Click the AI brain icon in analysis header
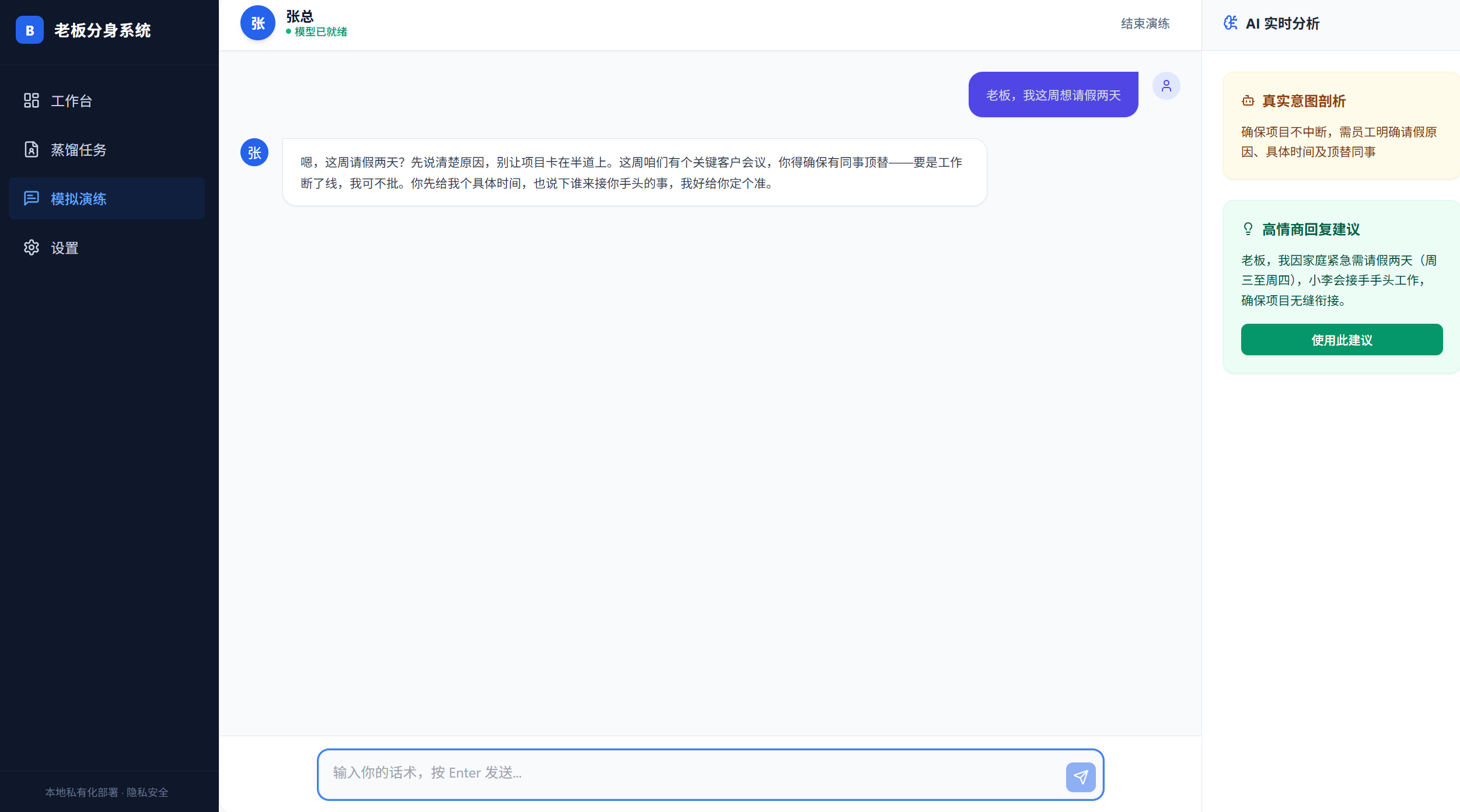 pyautogui.click(x=1230, y=23)
